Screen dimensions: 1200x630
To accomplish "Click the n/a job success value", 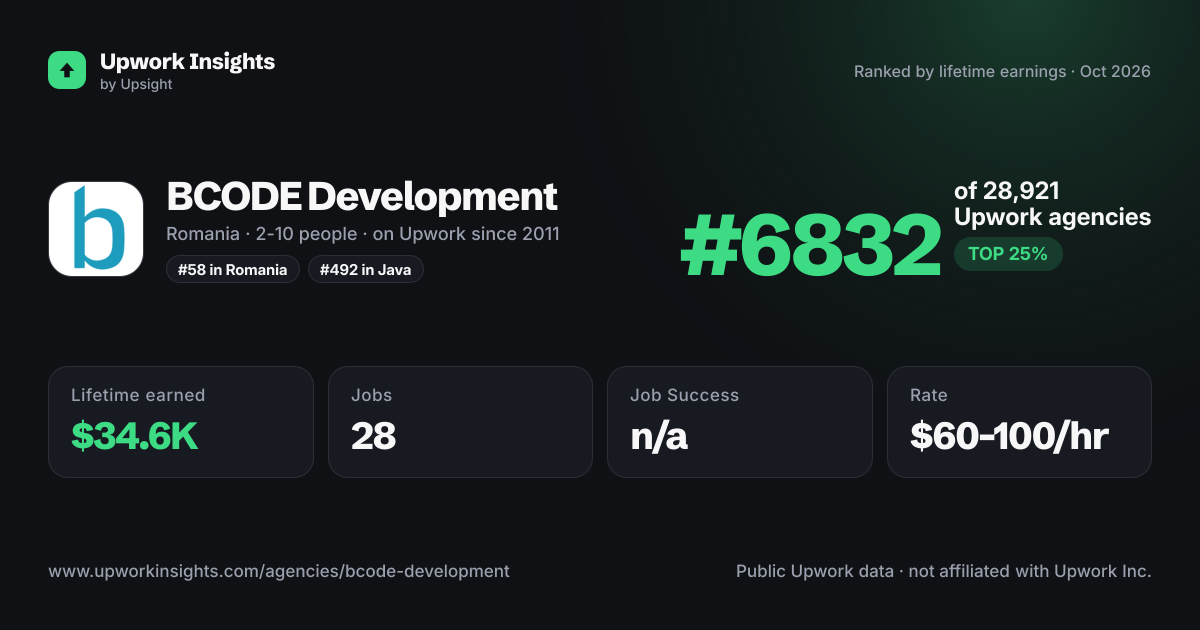I will (659, 436).
